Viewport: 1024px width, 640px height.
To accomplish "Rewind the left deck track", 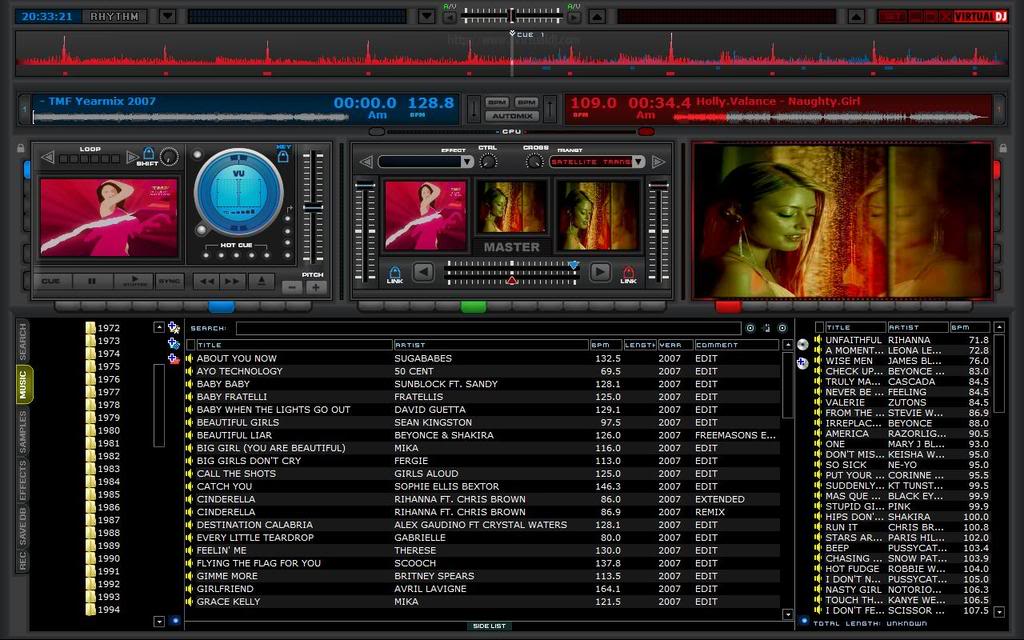I will [x=207, y=281].
